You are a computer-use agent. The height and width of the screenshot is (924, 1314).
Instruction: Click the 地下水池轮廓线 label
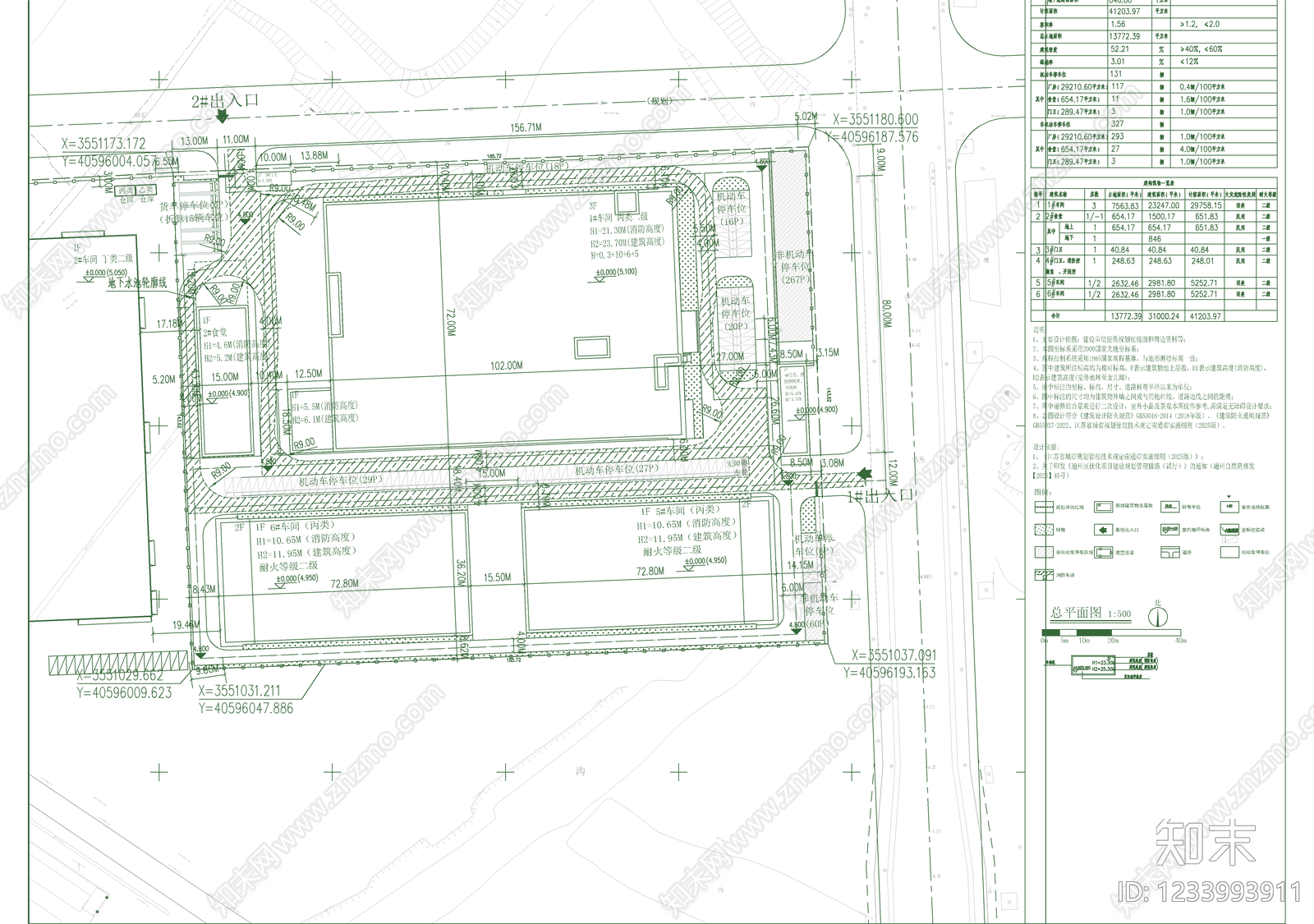[x=137, y=283]
